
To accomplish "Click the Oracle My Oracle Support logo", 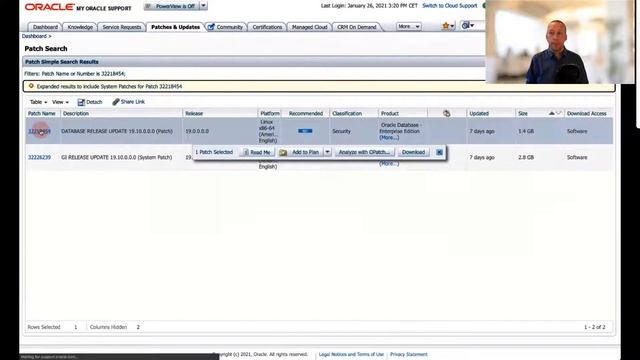I will (x=78, y=7).
